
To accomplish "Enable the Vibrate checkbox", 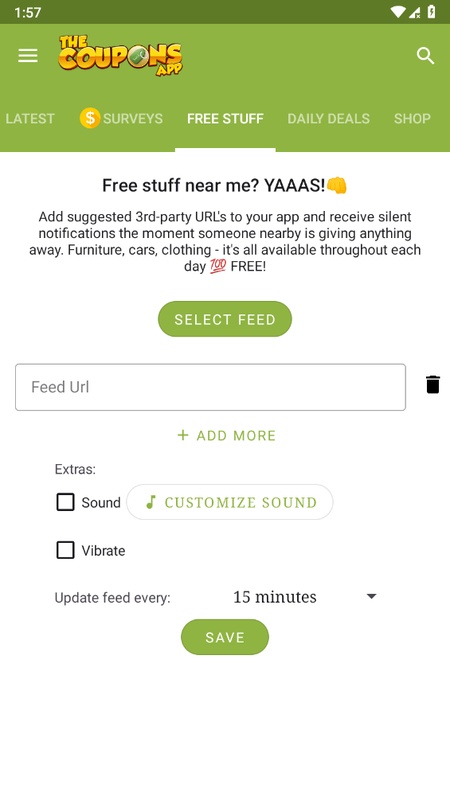I will (x=65, y=550).
